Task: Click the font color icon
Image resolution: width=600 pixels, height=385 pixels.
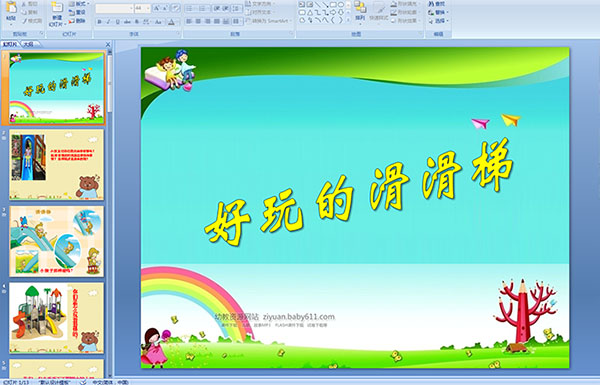Action: (x=171, y=22)
